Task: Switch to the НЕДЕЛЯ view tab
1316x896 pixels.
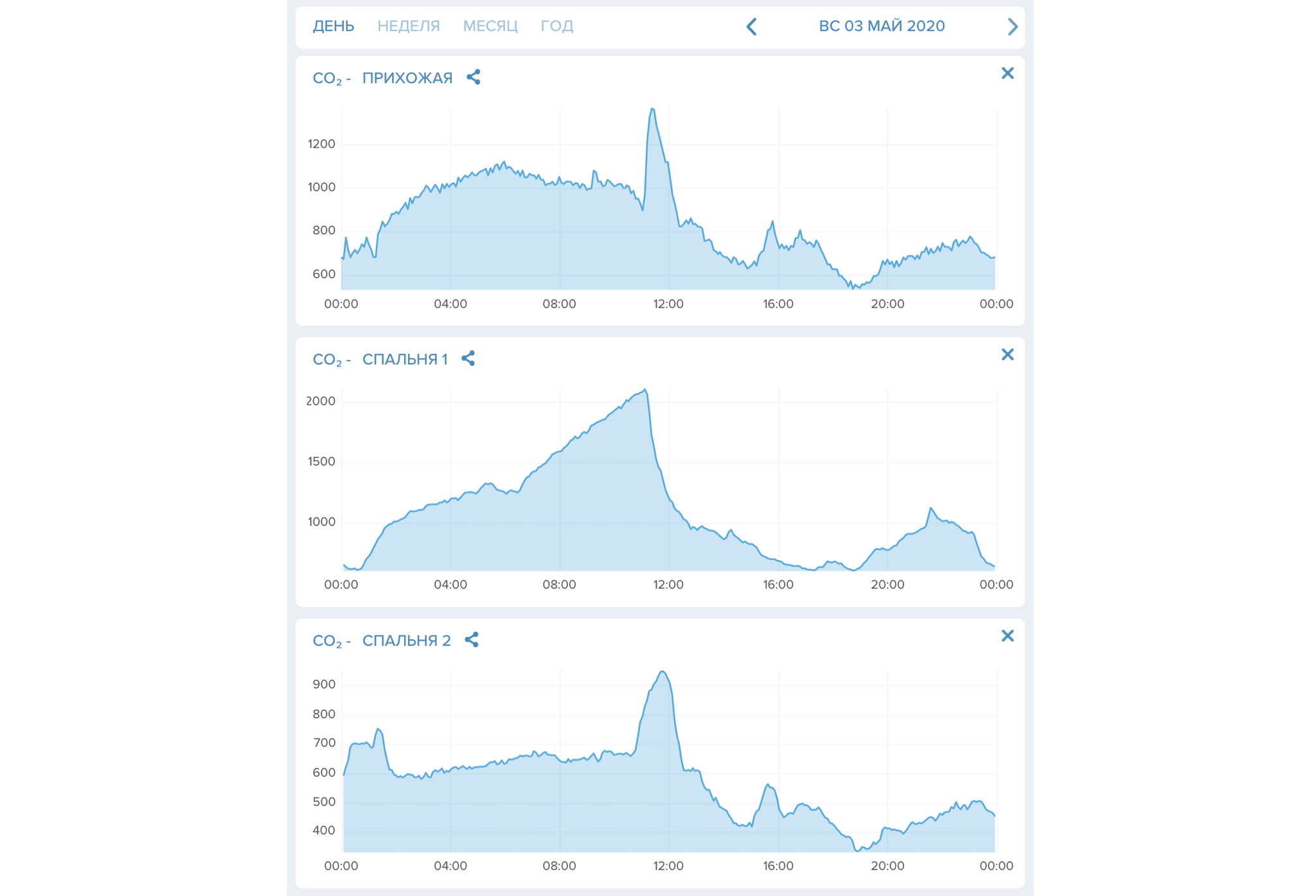Action: coord(409,26)
